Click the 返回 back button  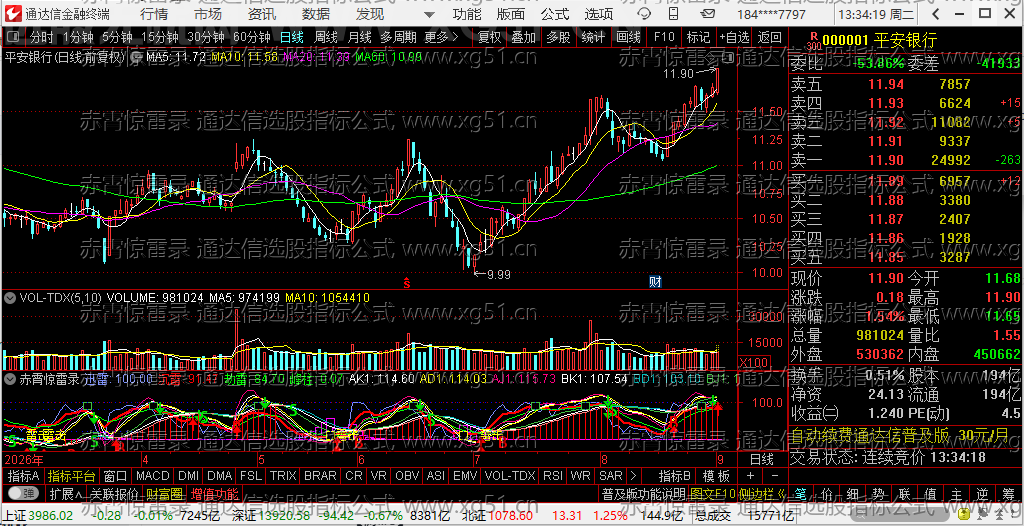click(769, 38)
